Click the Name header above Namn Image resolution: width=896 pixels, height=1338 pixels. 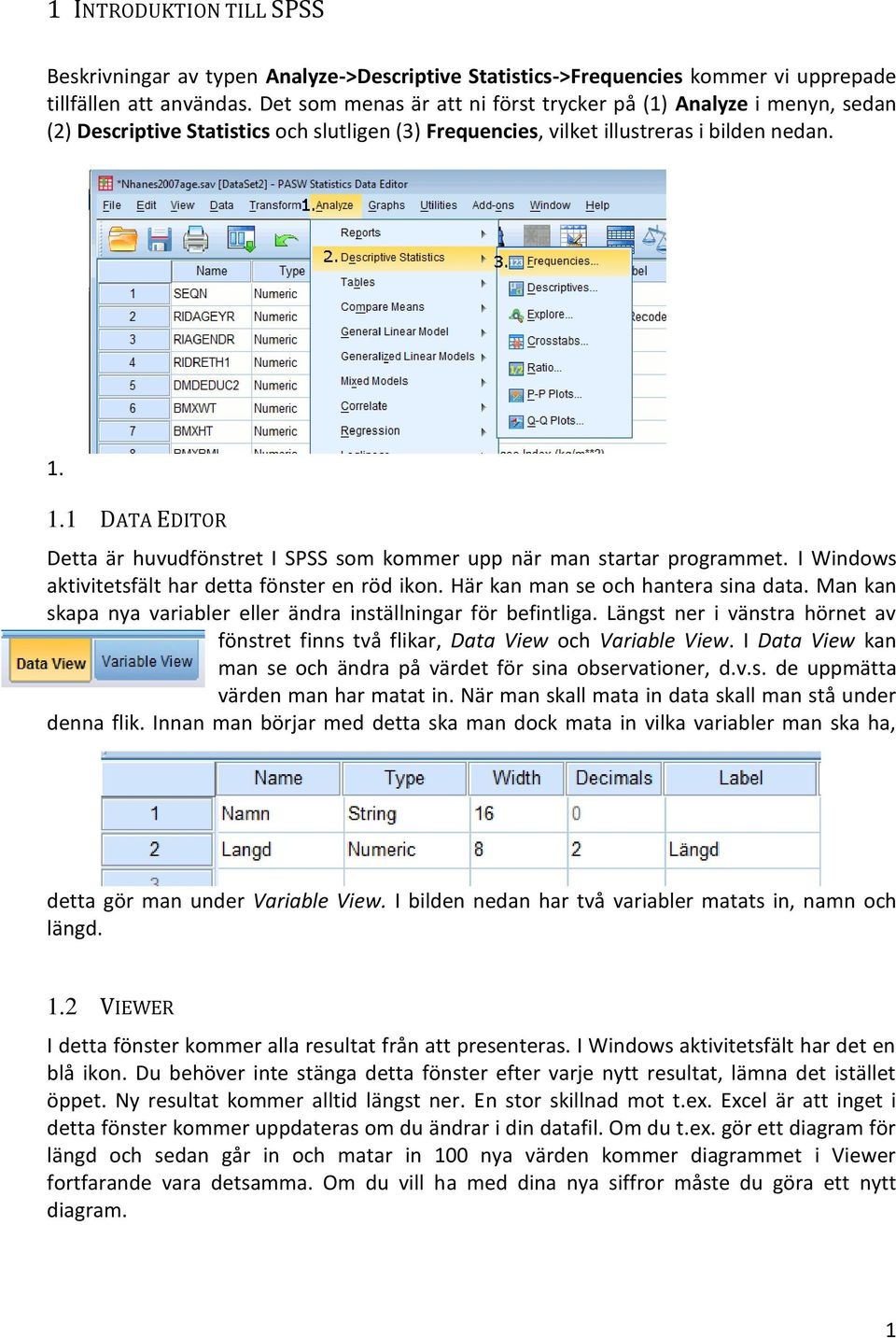278,778
